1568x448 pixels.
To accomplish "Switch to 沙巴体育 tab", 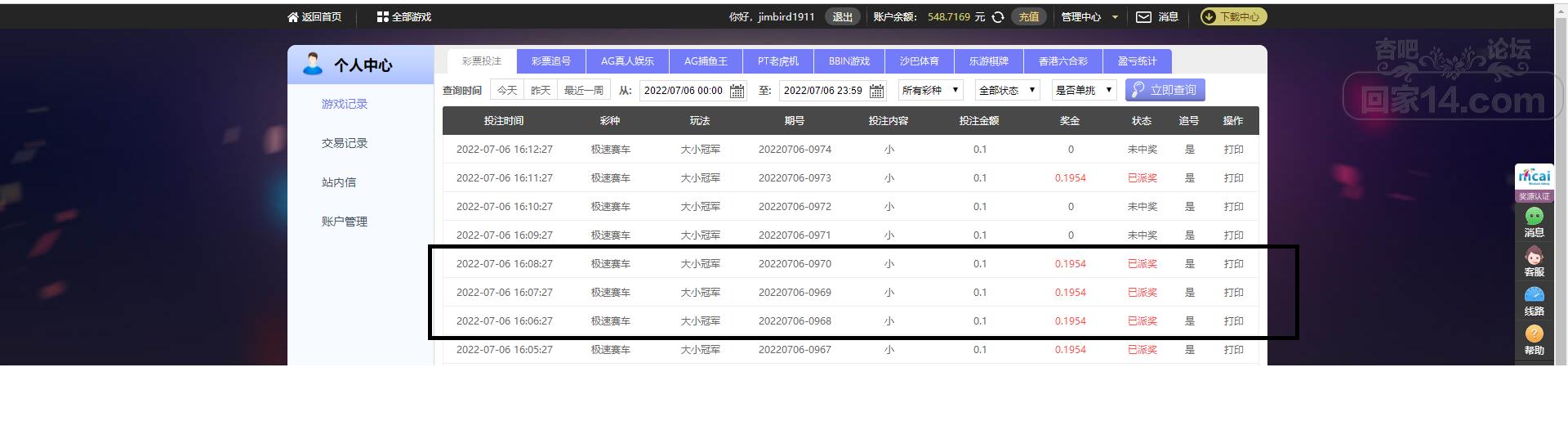I will click(x=920, y=61).
